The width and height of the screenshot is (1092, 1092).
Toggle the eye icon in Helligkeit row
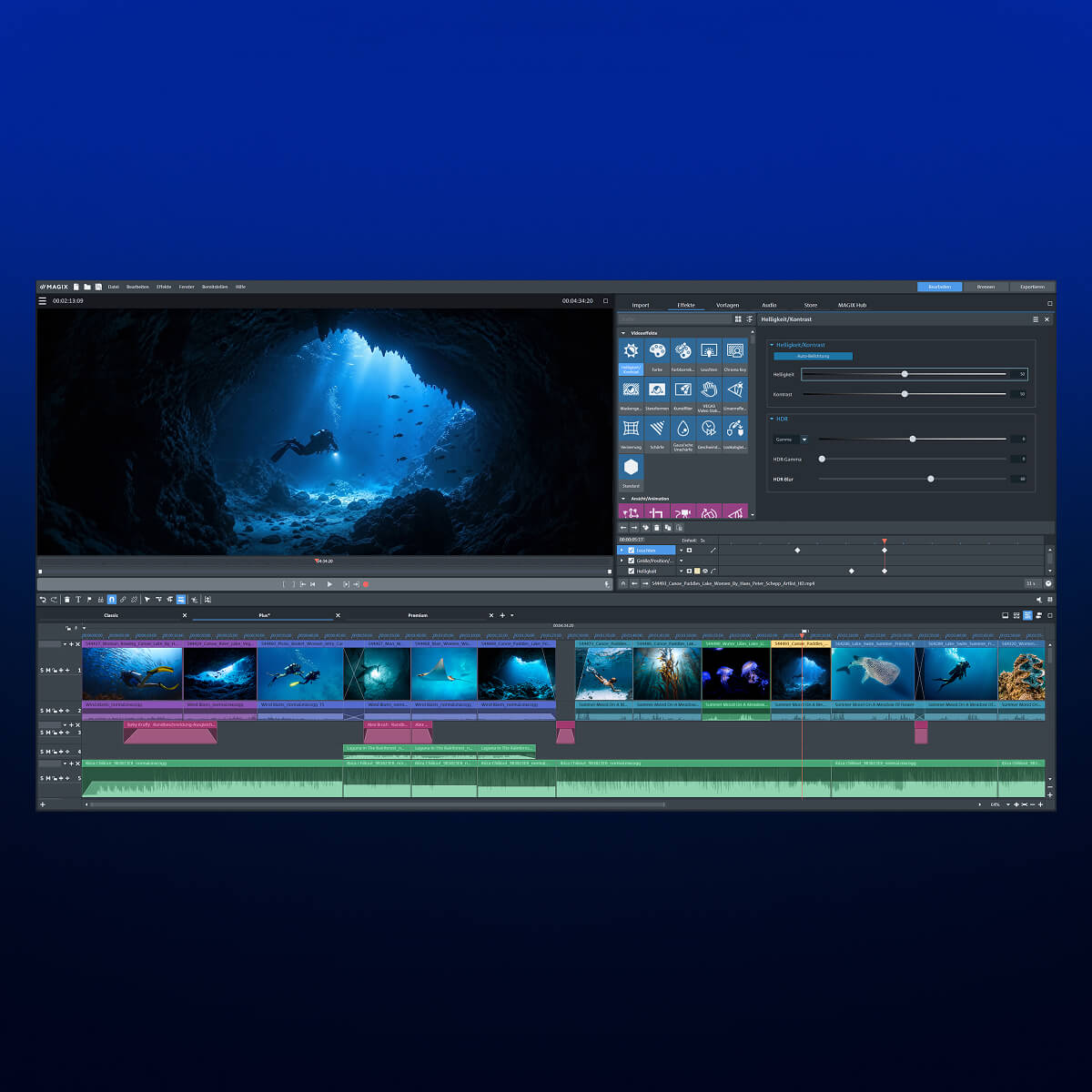[705, 571]
